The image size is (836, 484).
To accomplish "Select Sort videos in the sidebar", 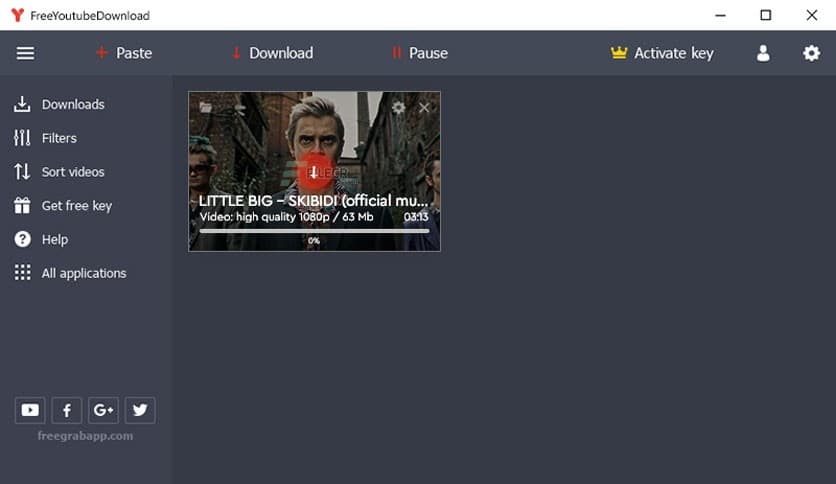I will coord(59,172).
